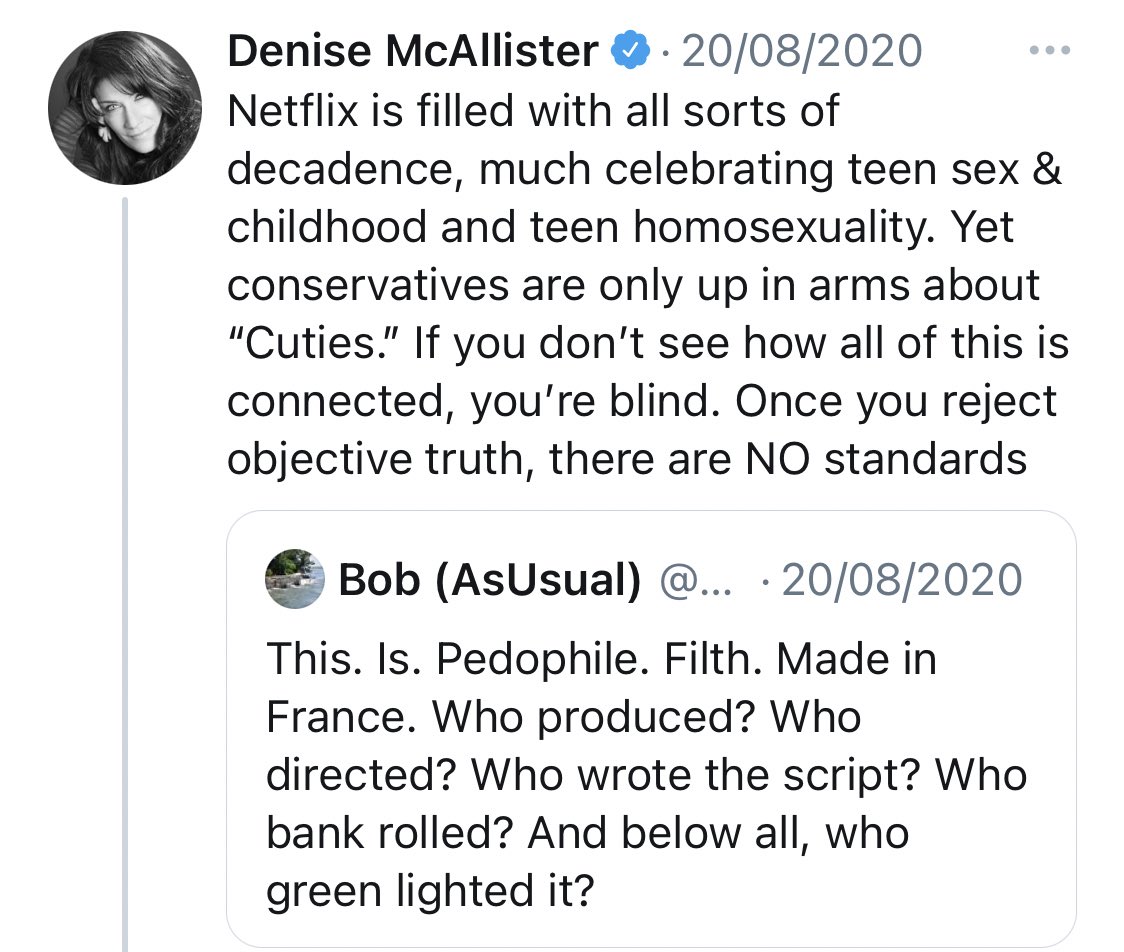This screenshot has width=1124, height=952.
Task: Click the quoted tweet's 20/08/2020 date
Action: click(x=902, y=580)
